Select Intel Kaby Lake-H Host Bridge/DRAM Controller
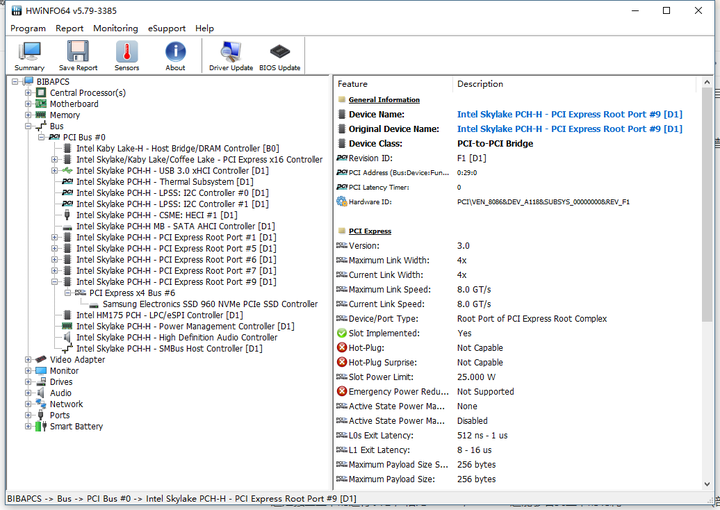 pyautogui.click(x=178, y=148)
